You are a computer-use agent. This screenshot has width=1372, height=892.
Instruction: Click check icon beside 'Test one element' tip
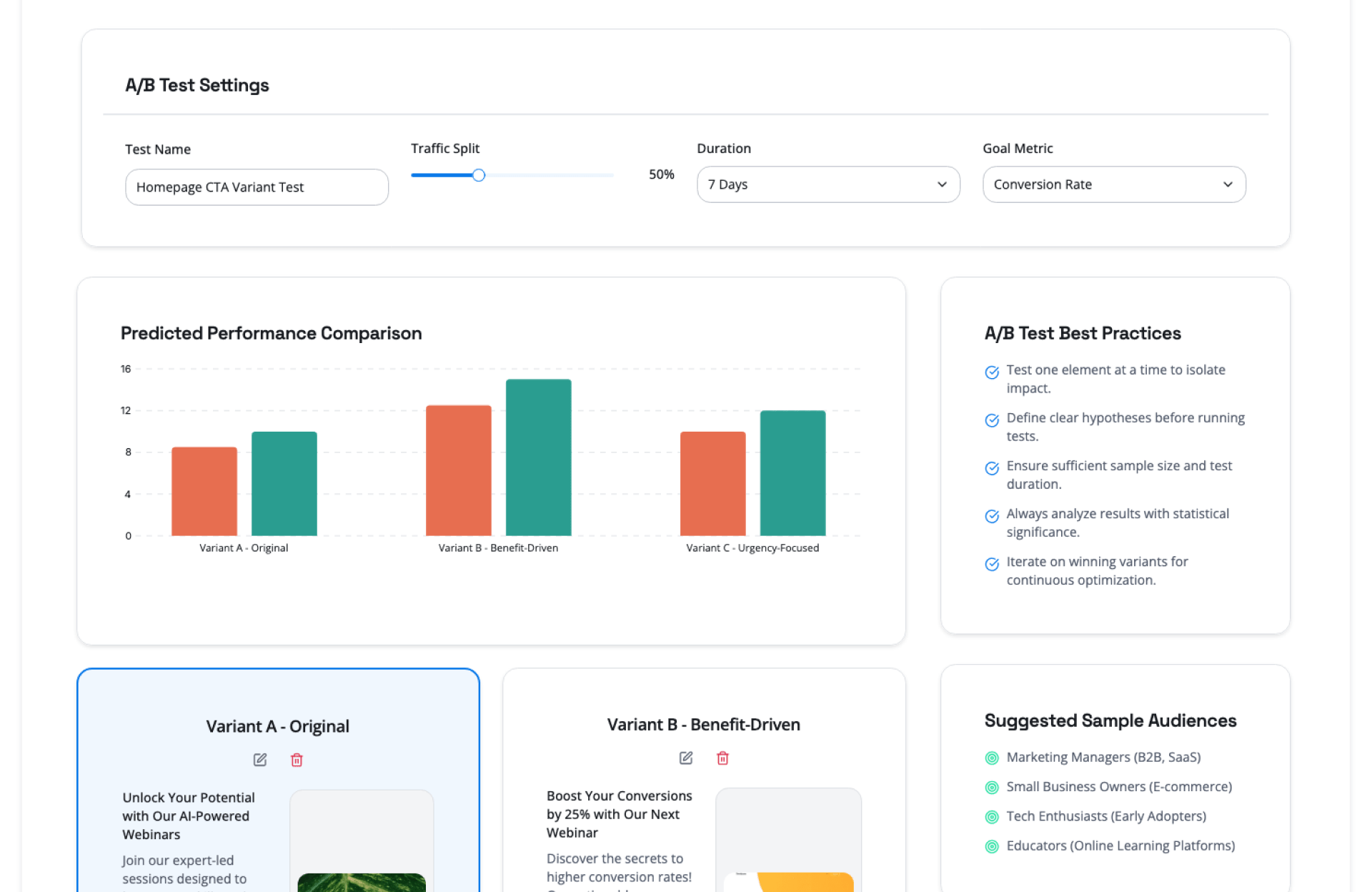coord(992,372)
